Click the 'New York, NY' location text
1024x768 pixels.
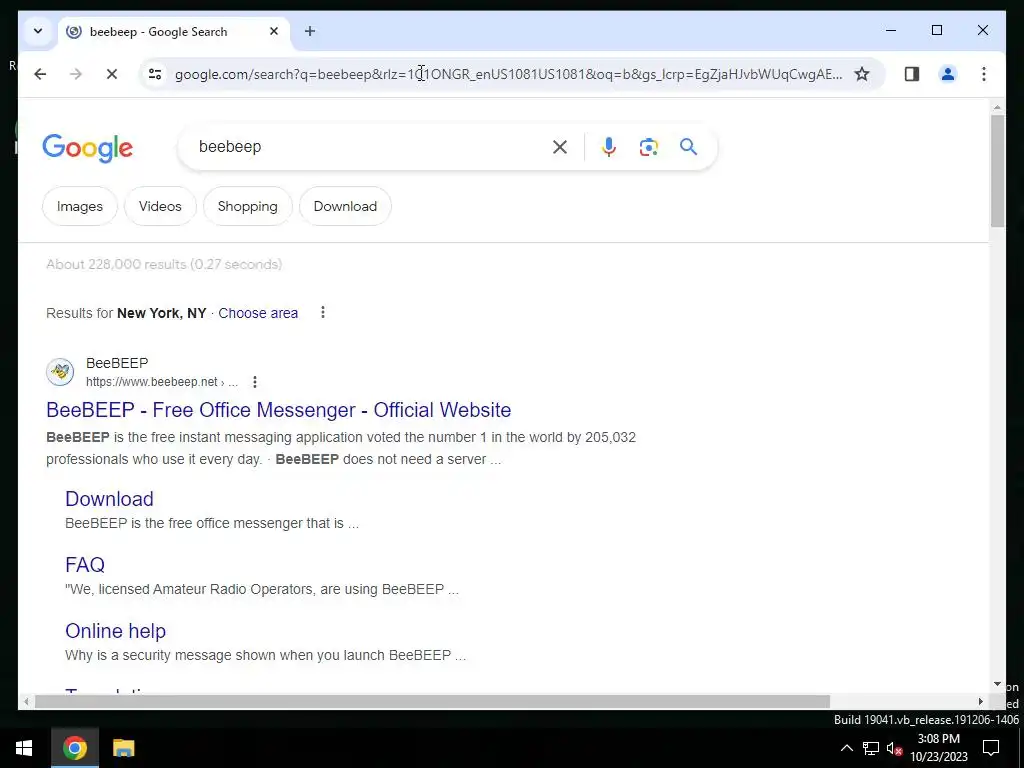pos(161,313)
